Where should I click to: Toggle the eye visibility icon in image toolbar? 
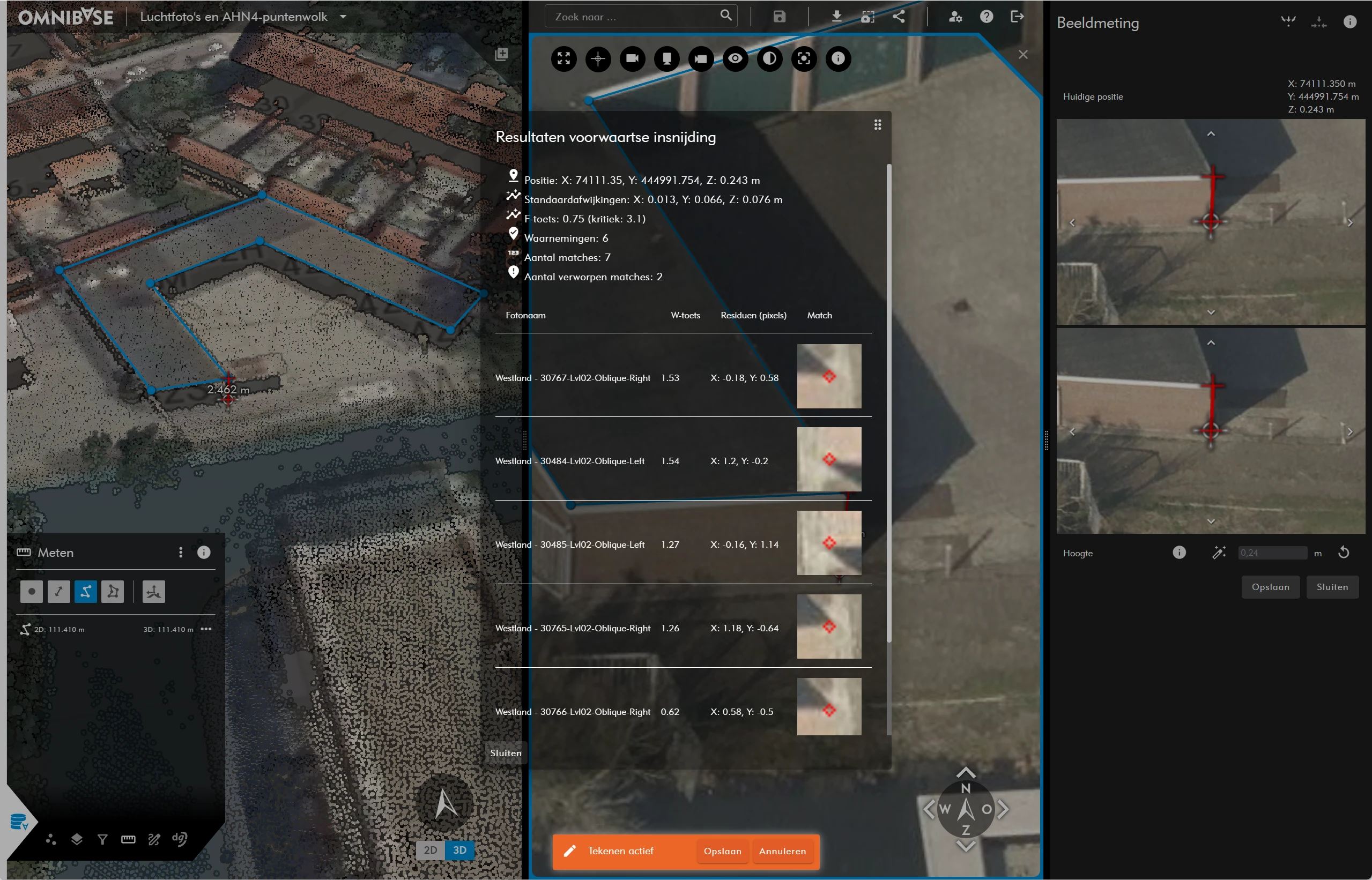[x=735, y=58]
